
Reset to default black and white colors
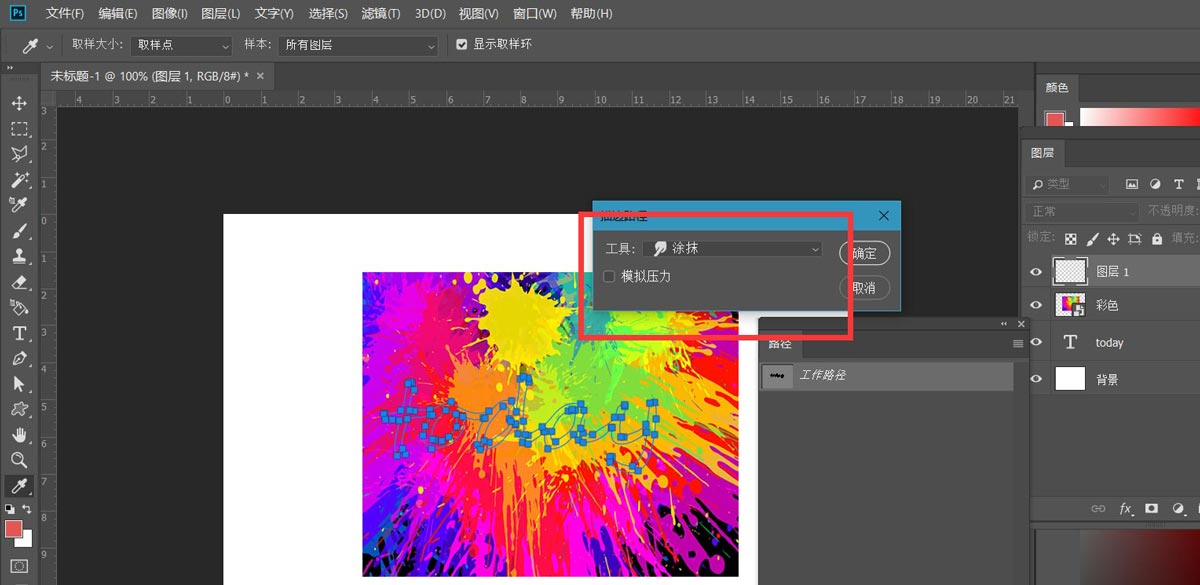coord(9,510)
